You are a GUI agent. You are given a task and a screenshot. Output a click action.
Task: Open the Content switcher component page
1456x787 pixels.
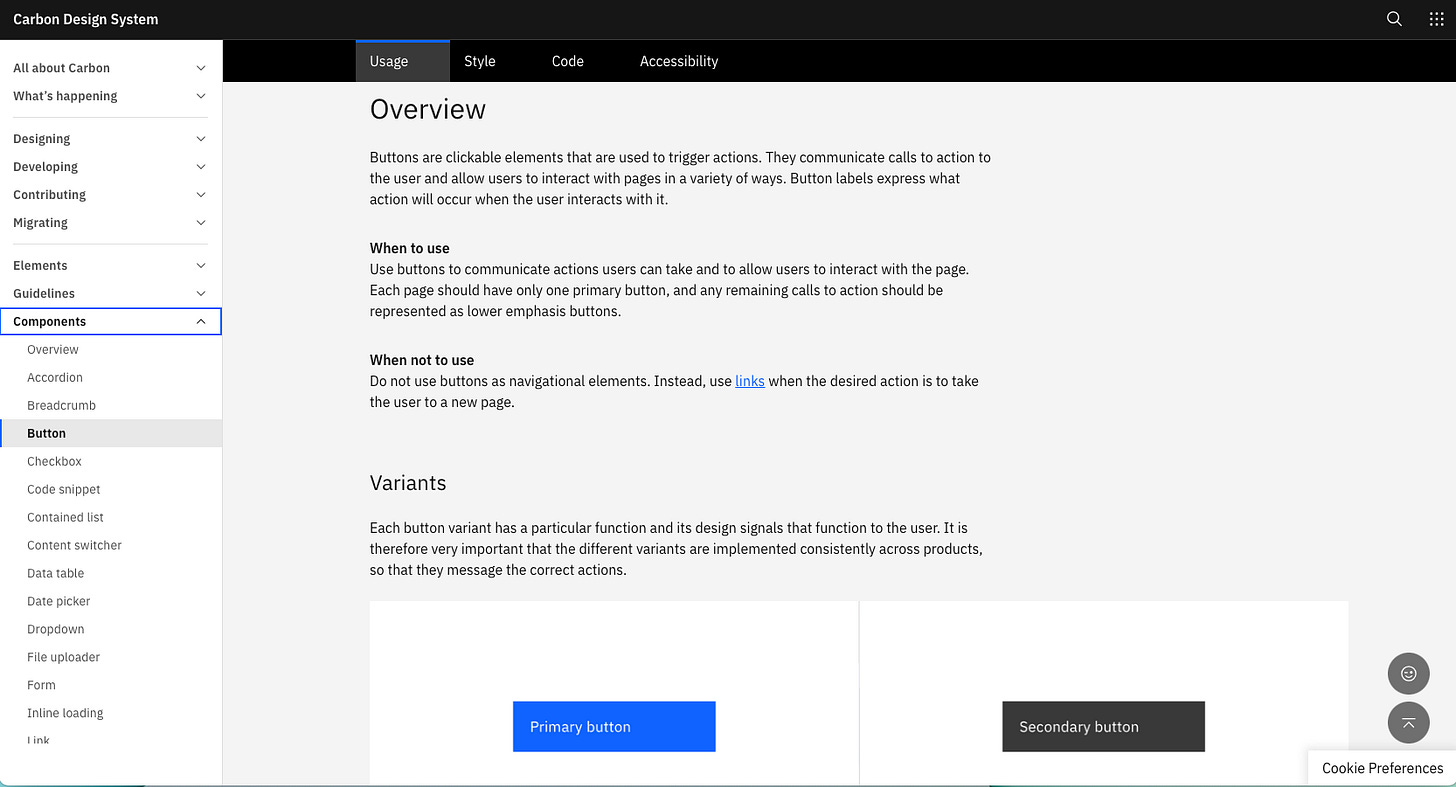point(111,546)
